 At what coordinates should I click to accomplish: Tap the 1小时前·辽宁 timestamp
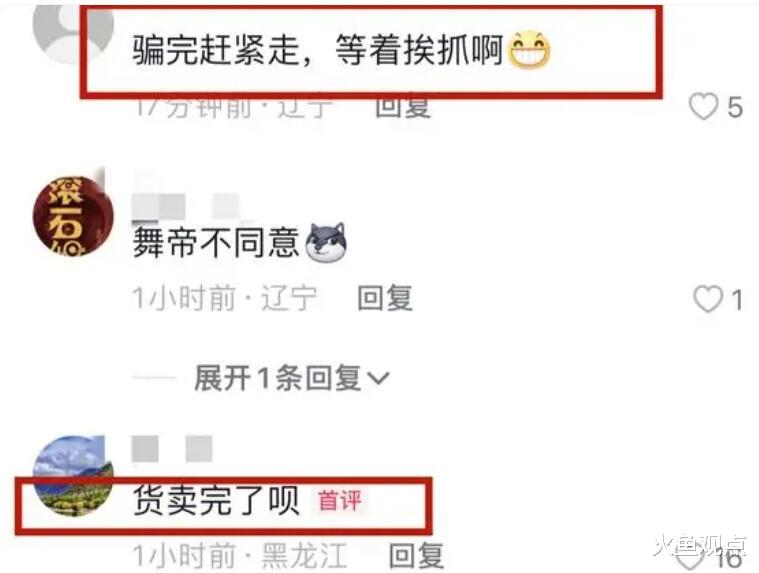225,298
